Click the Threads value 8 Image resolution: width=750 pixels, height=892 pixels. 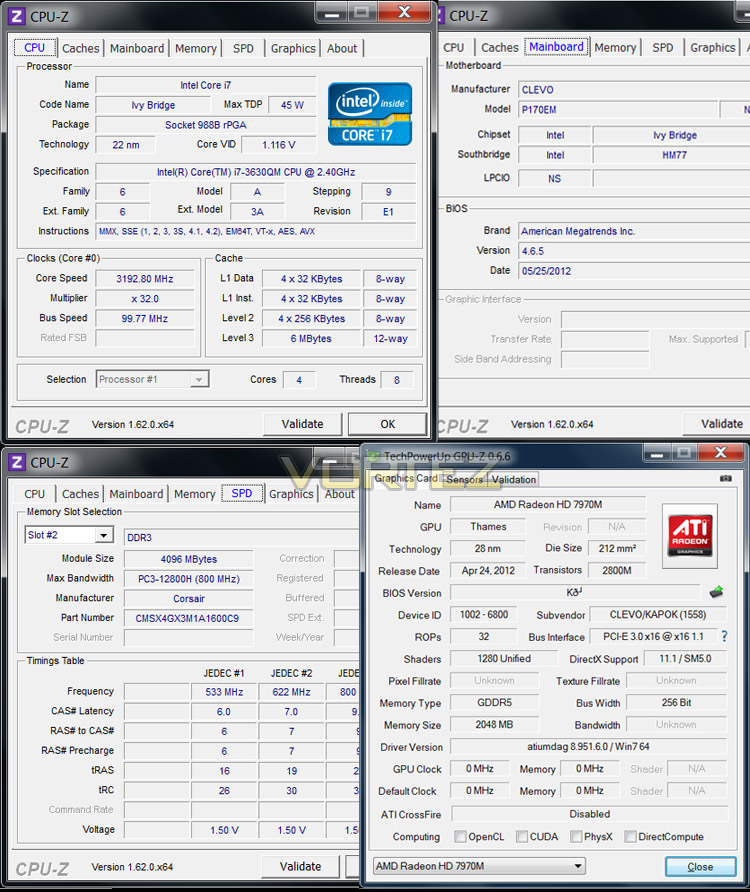[397, 379]
